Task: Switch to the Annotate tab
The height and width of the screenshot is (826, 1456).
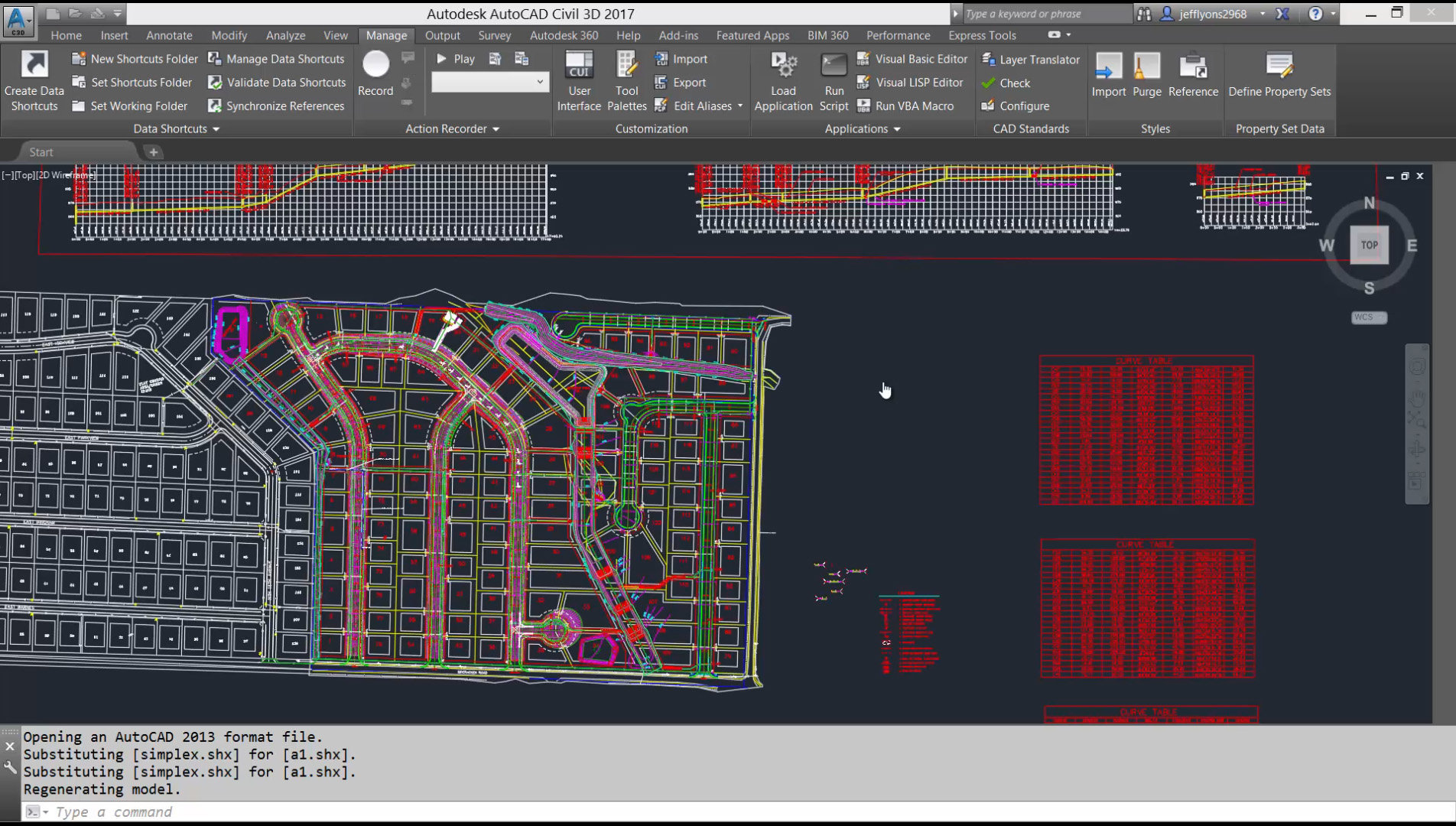Action: click(169, 35)
